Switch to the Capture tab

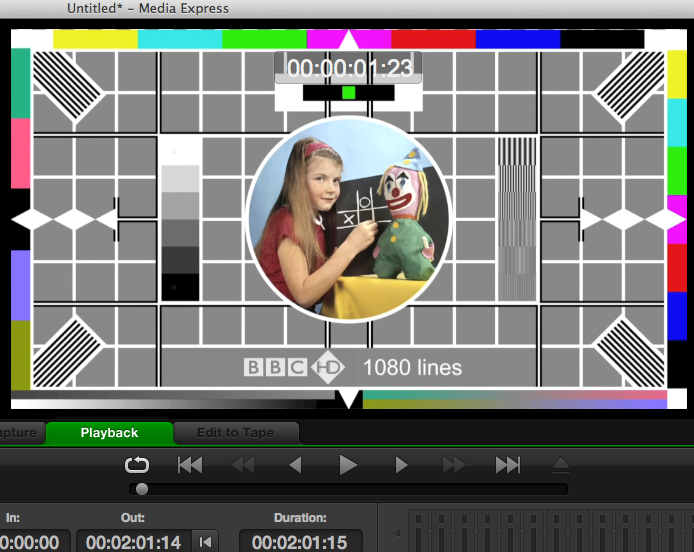21,432
